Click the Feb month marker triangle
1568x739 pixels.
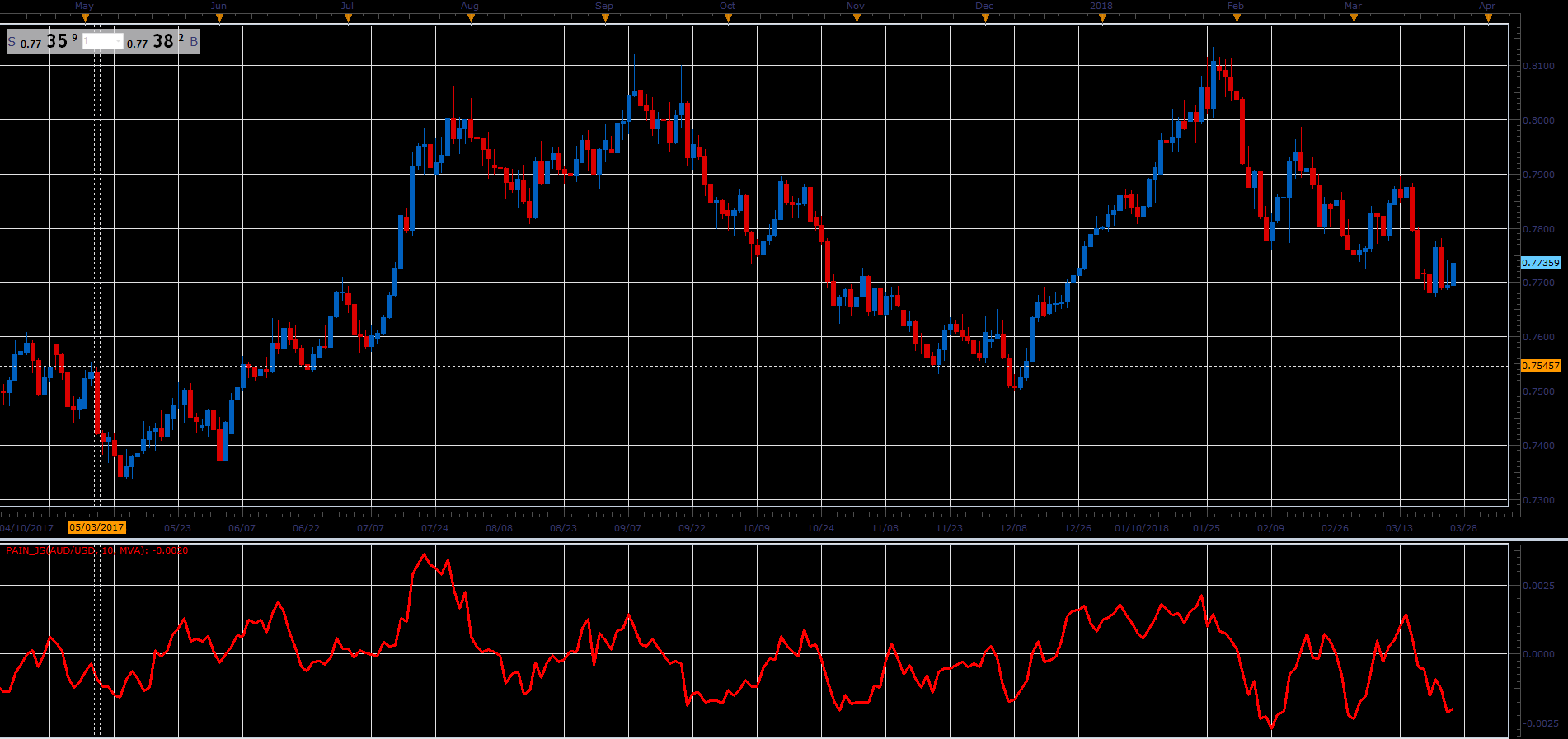1236,18
